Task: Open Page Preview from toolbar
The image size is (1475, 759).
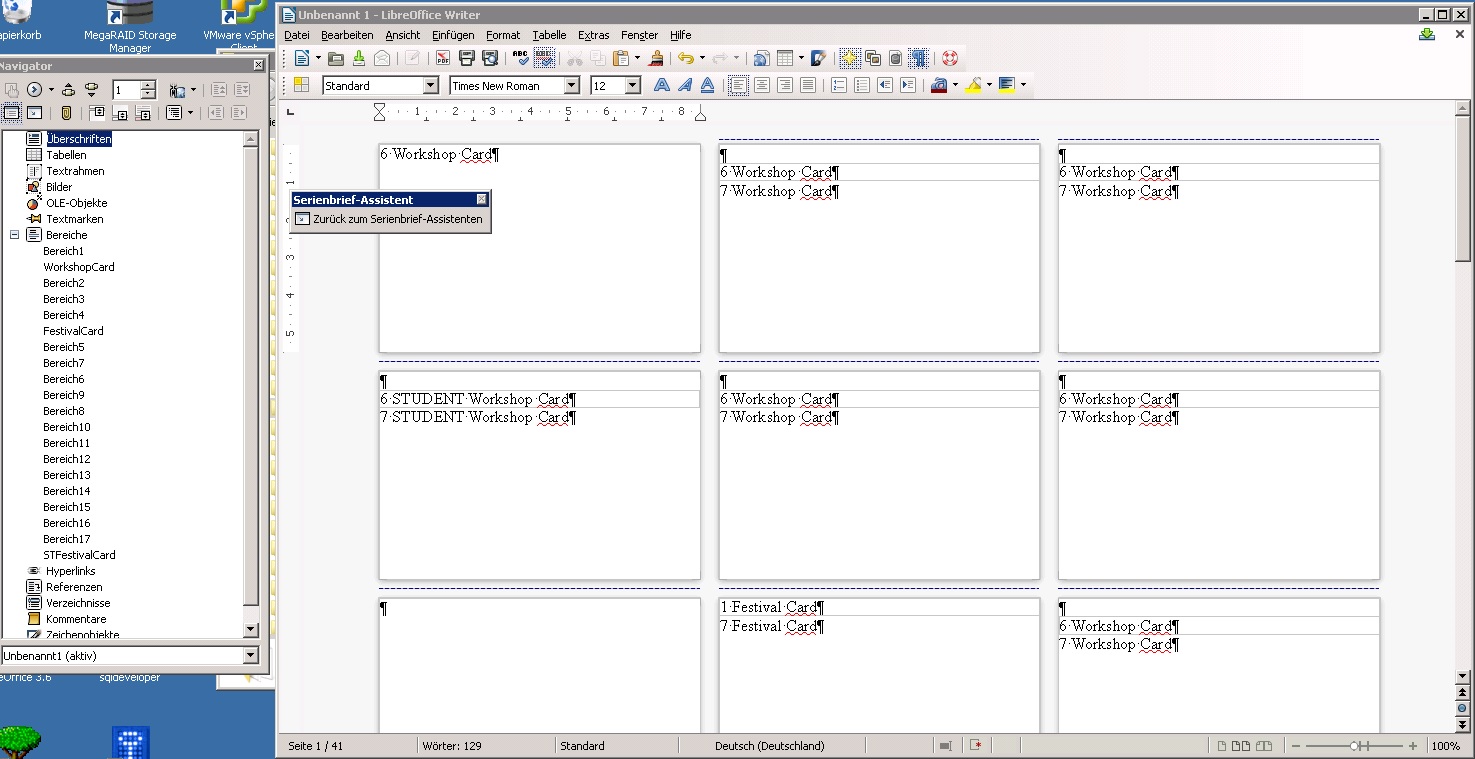Action: (x=490, y=58)
